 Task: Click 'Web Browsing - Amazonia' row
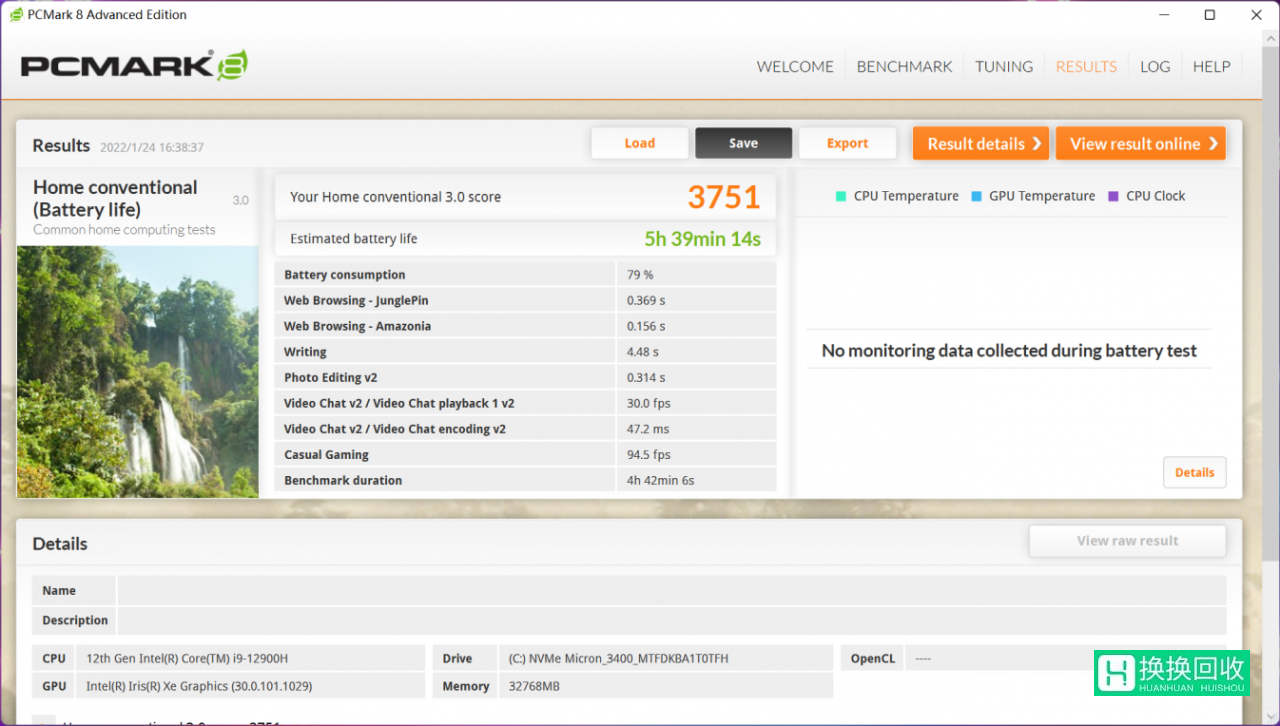(525, 326)
